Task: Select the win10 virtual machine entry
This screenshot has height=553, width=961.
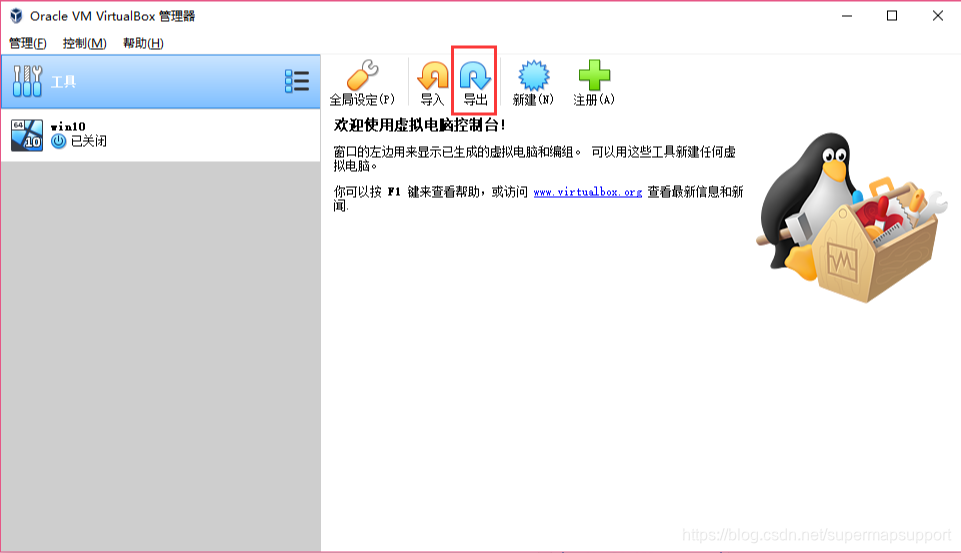Action: point(161,135)
